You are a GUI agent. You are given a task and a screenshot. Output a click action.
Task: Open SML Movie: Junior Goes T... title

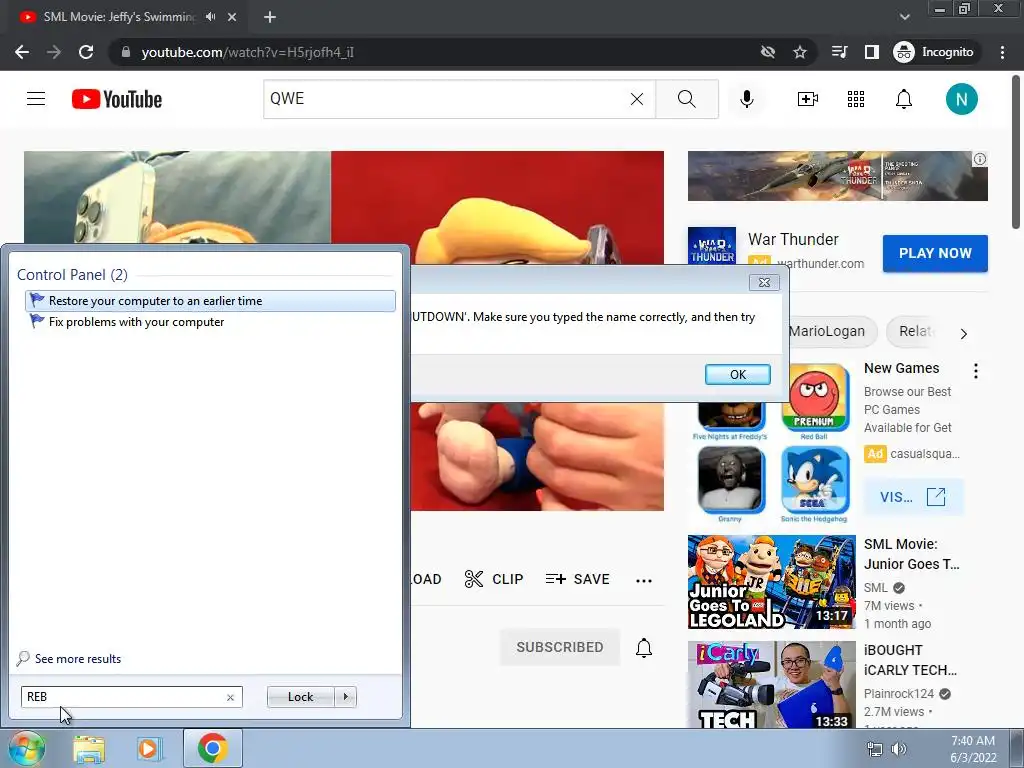click(x=912, y=554)
